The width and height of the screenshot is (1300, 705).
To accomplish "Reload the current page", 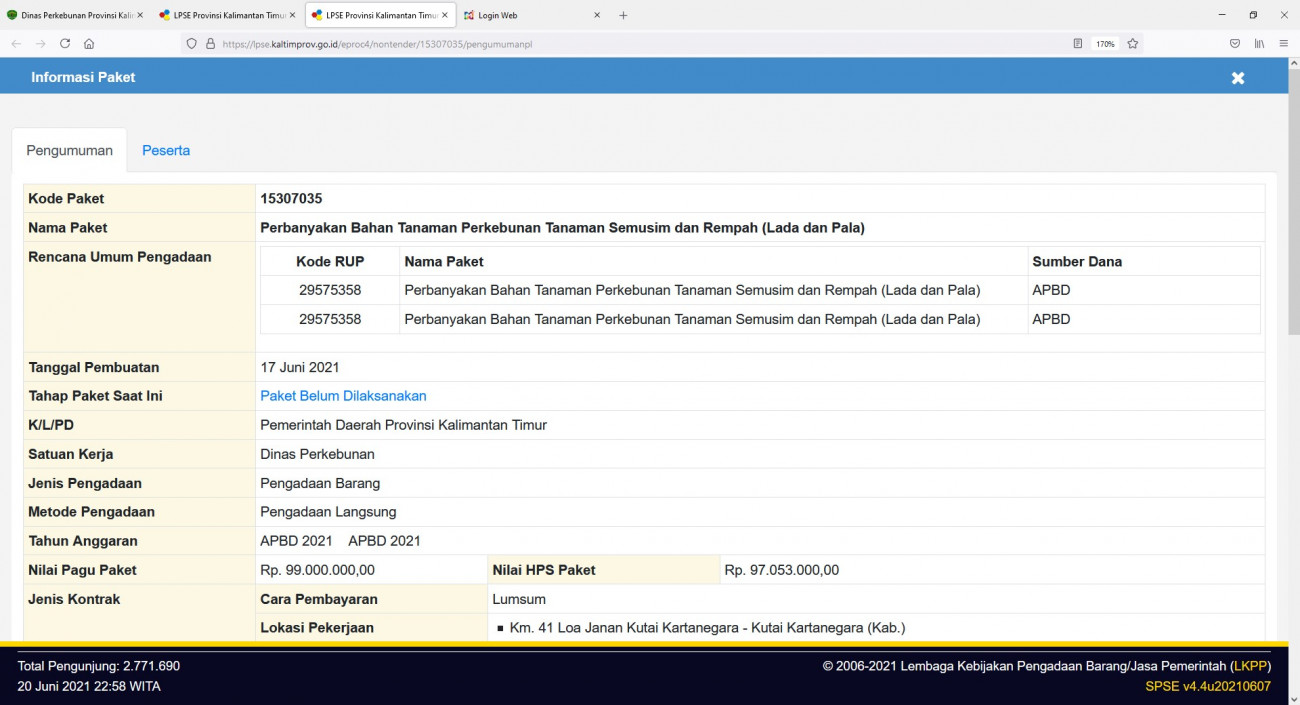I will pos(64,43).
